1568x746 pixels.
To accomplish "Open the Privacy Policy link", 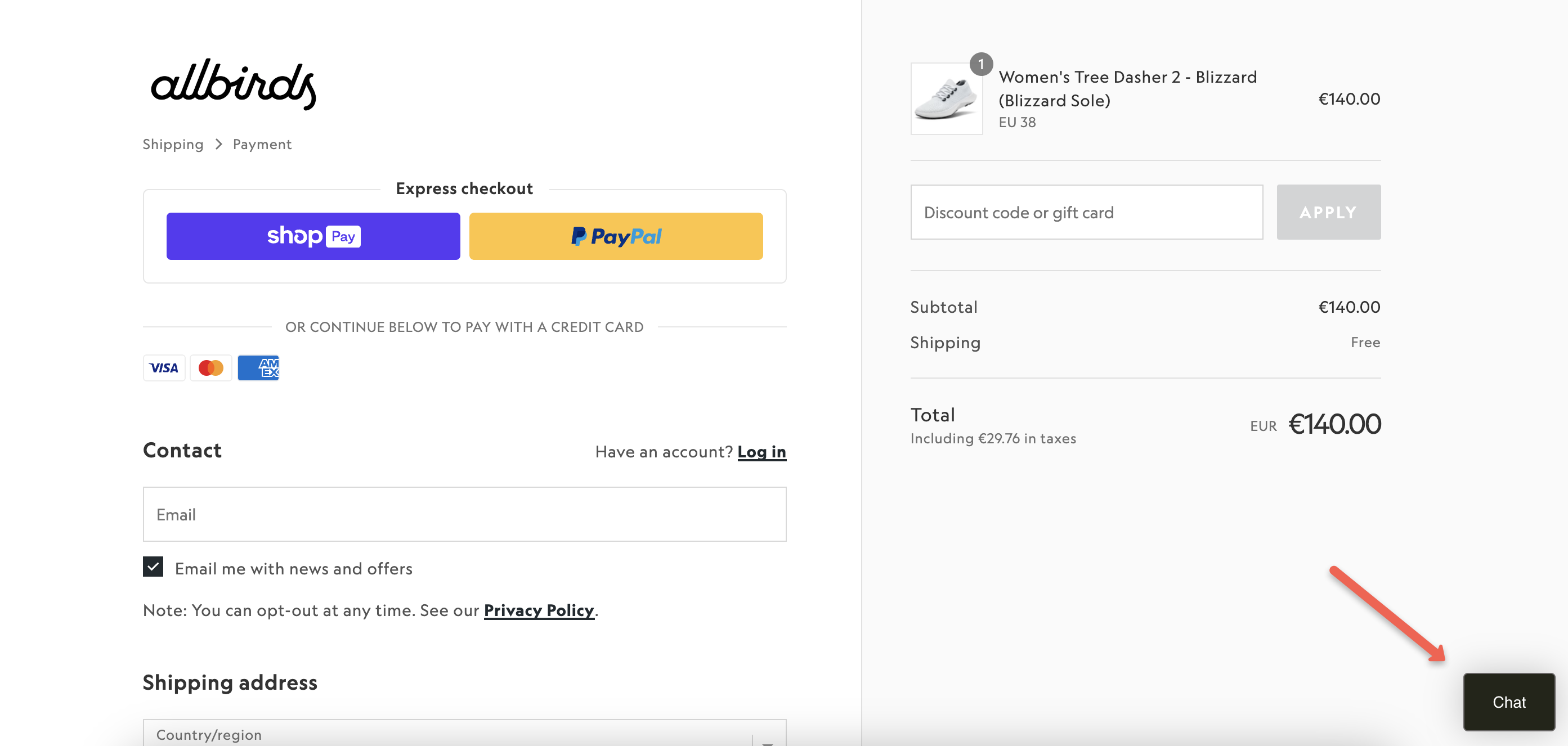I will point(538,610).
